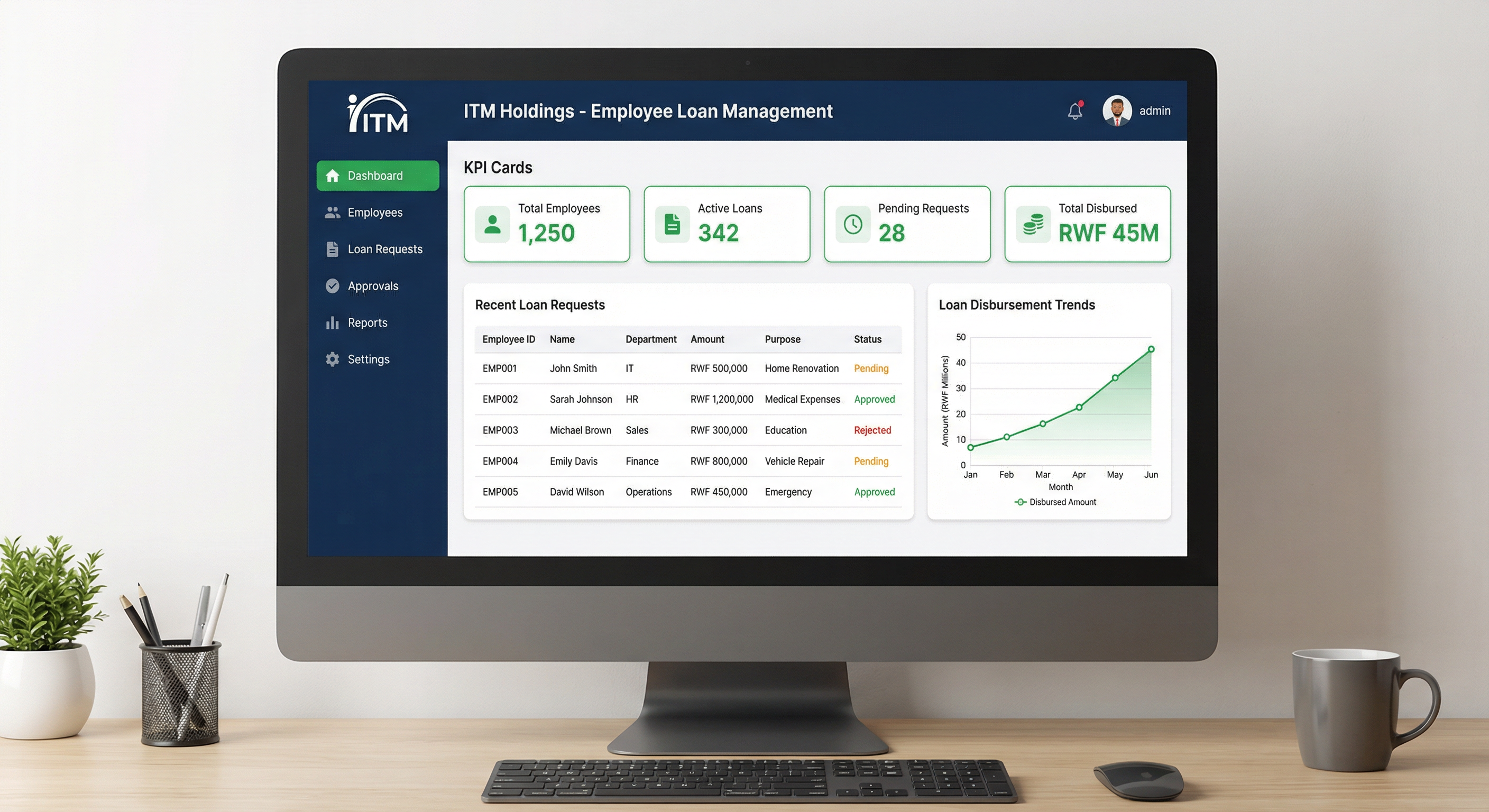
Task: Click the Jun data point on chart
Action: pyautogui.click(x=1151, y=349)
